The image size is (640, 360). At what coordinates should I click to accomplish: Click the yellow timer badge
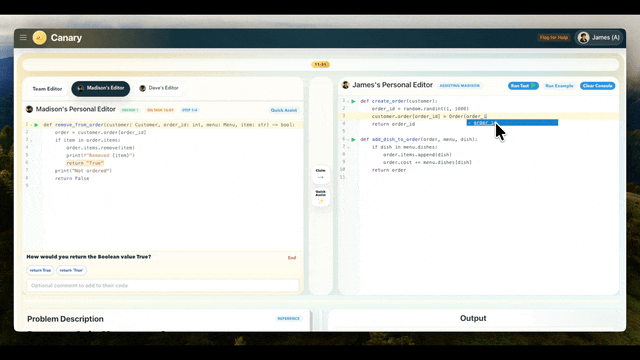pos(320,64)
